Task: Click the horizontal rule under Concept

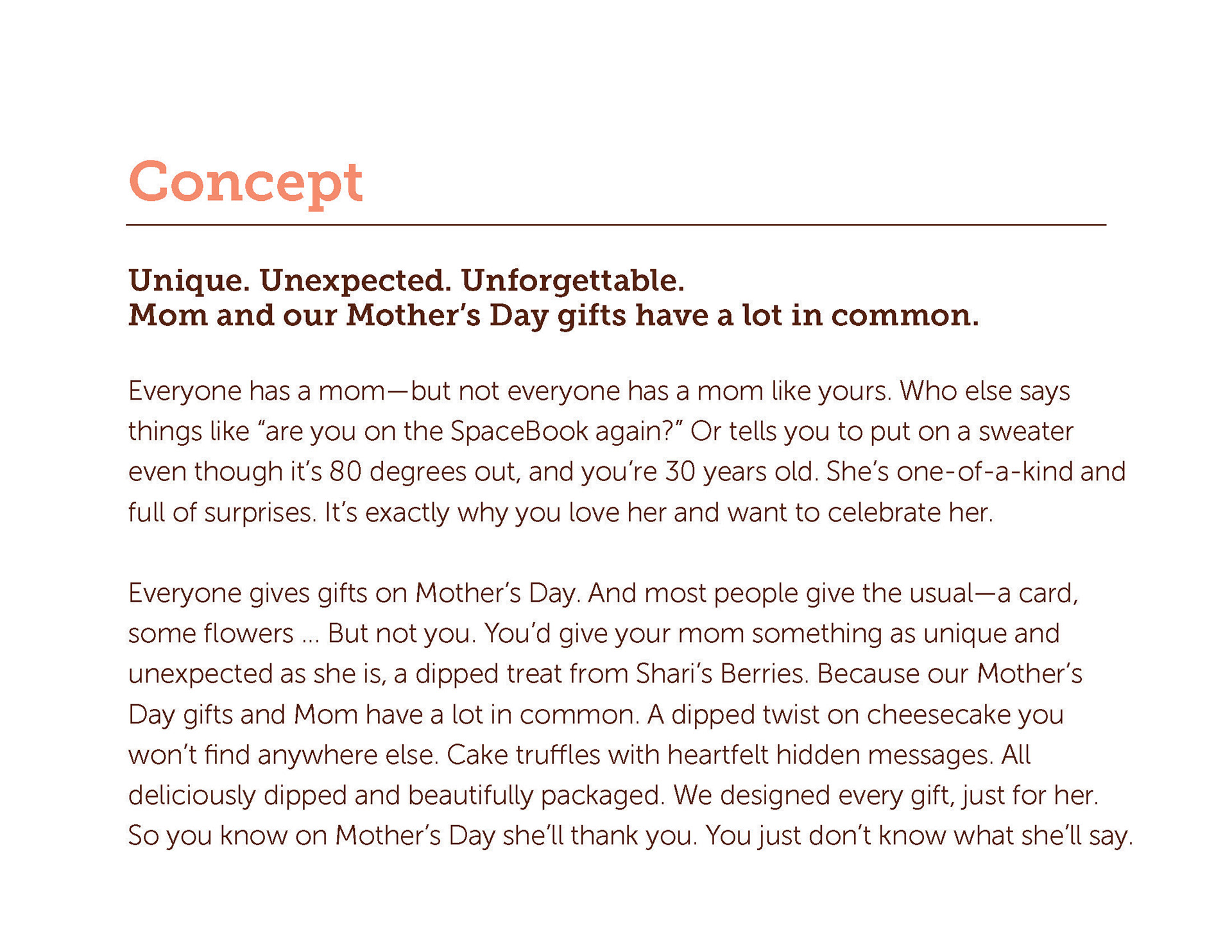Action: (616, 225)
